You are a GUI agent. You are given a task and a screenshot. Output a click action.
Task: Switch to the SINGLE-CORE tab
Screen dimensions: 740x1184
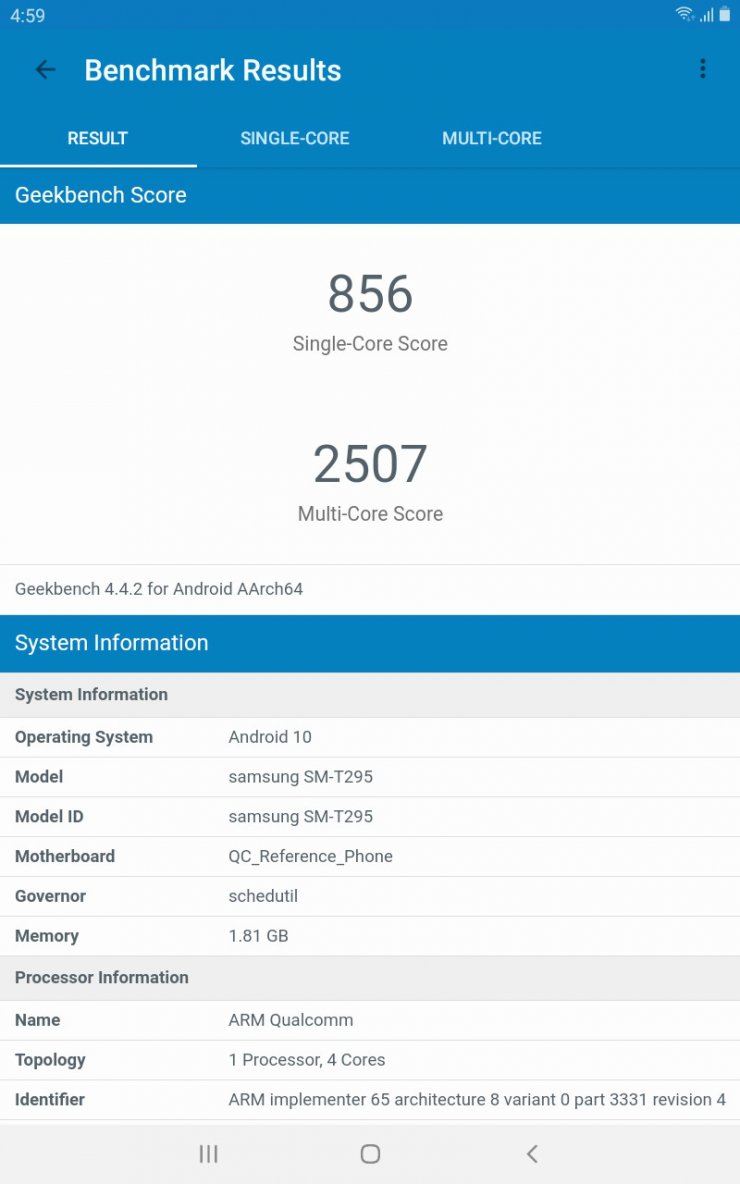[x=295, y=138]
